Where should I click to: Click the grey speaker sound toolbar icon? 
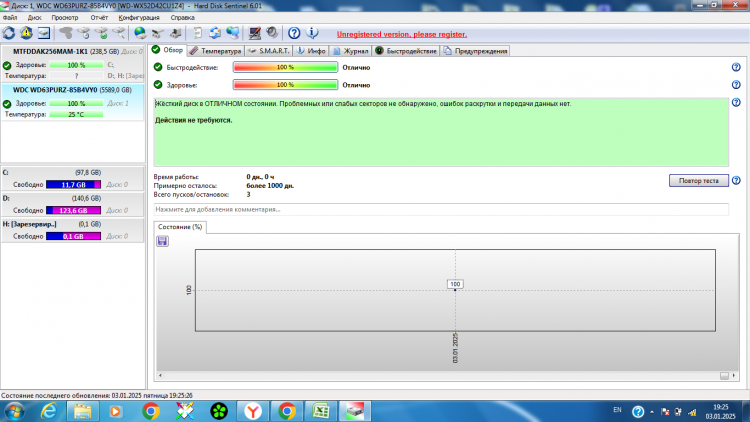pos(272,33)
